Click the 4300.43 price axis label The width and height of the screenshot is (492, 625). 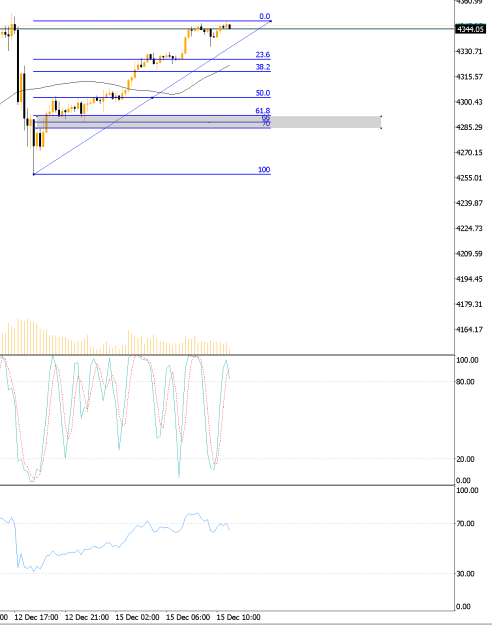pyautogui.click(x=469, y=102)
